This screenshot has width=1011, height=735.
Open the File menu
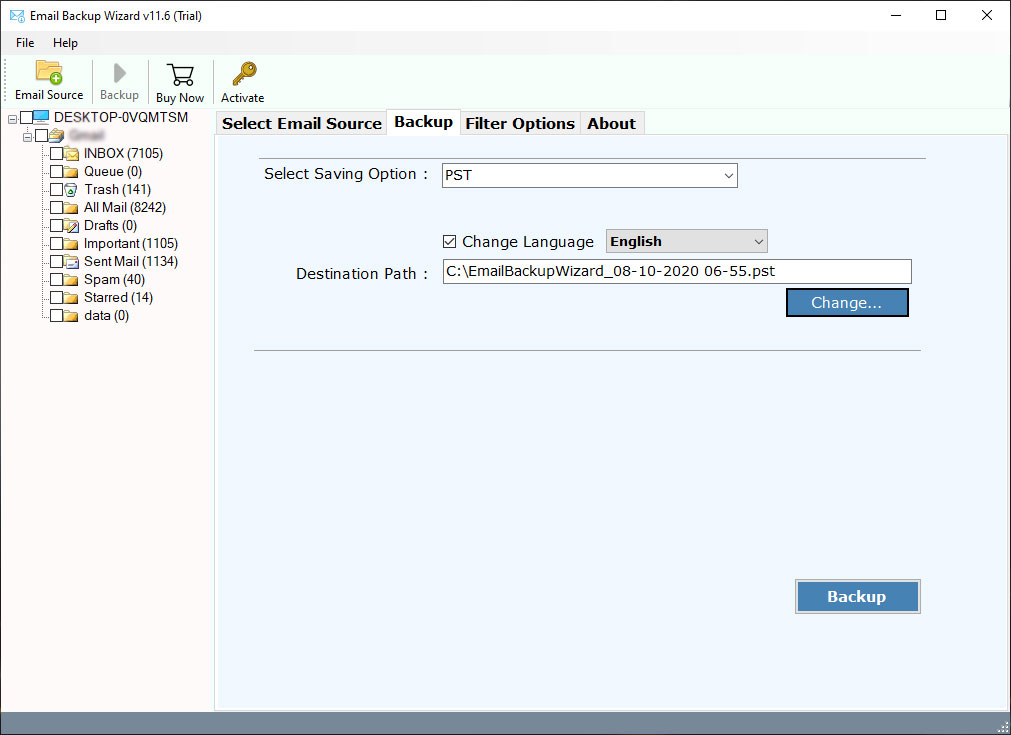(25, 43)
